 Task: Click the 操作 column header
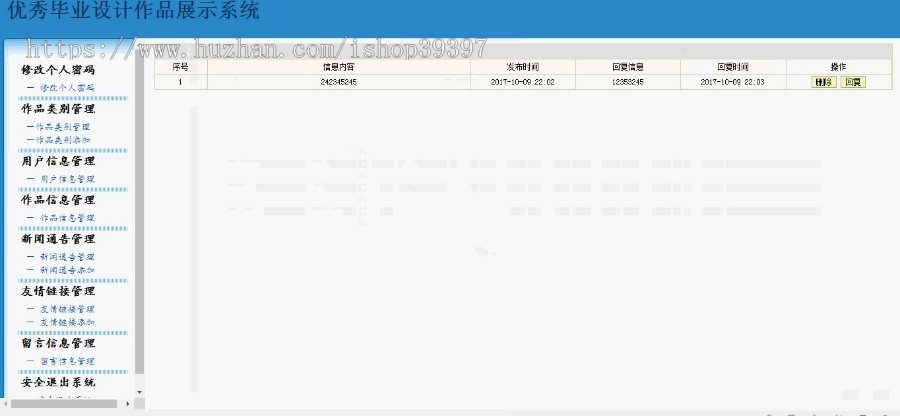[x=839, y=67]
